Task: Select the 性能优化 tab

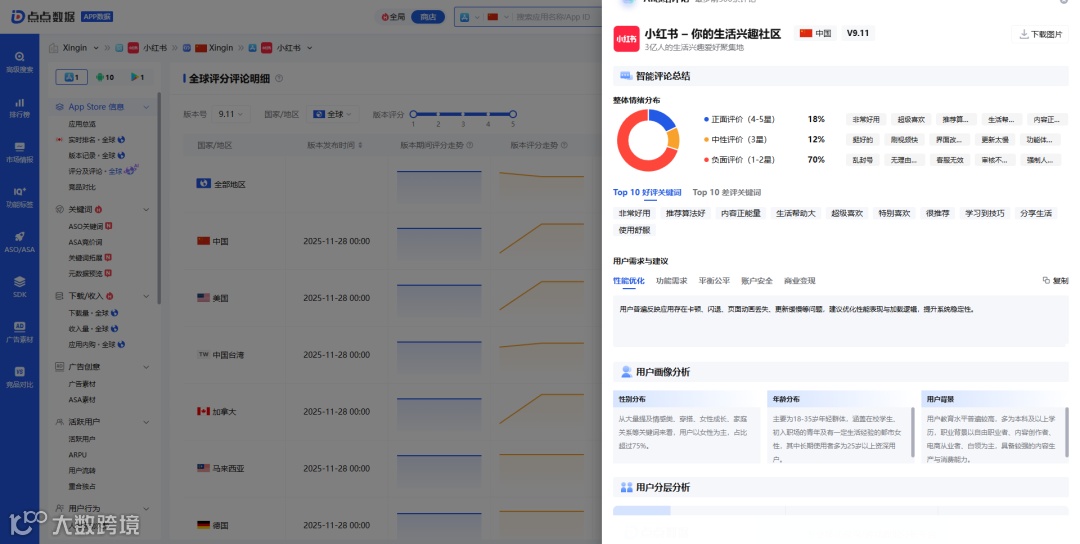Action: coord(628,280)
